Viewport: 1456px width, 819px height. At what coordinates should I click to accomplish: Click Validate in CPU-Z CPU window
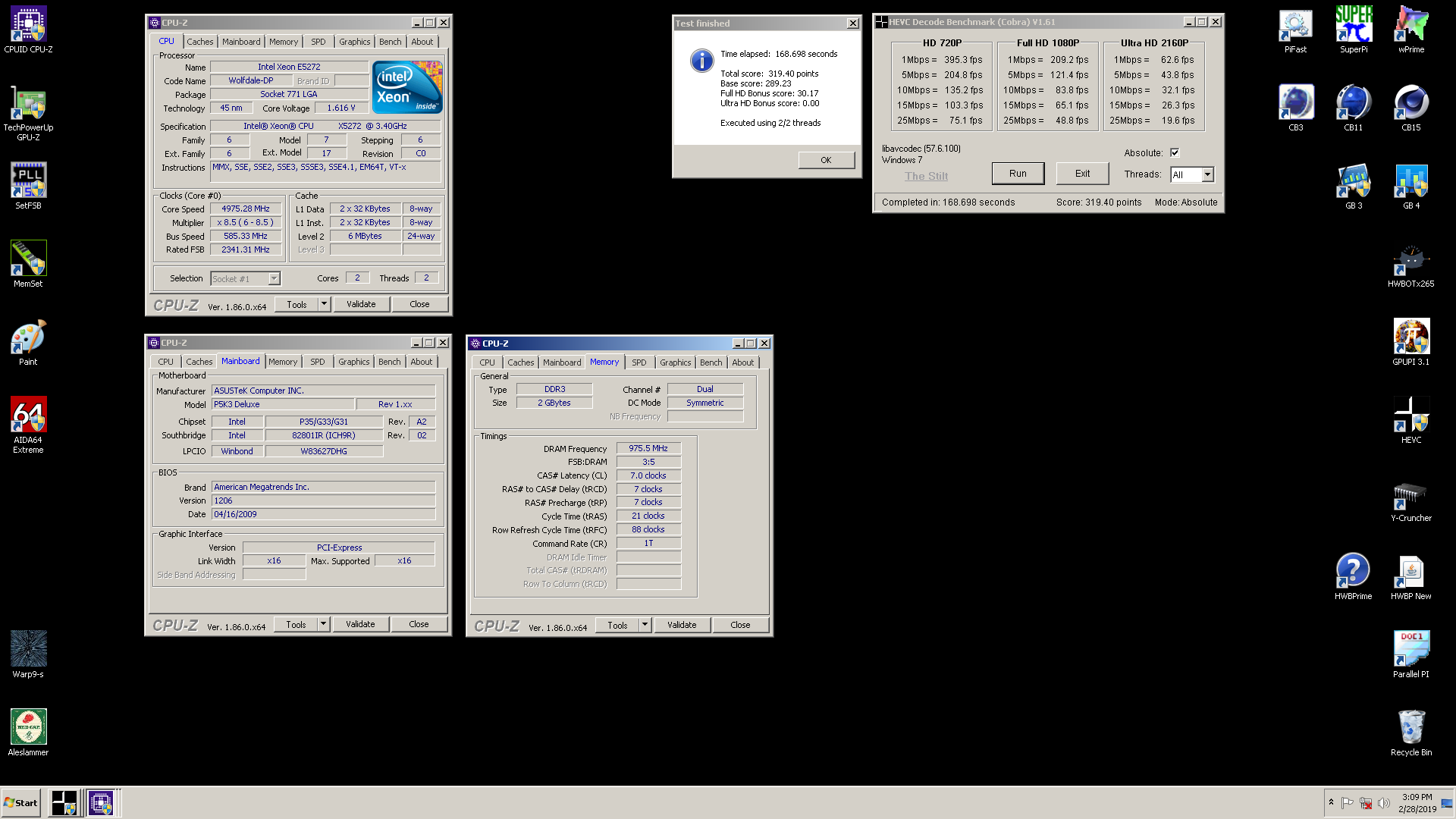point(361,304)
